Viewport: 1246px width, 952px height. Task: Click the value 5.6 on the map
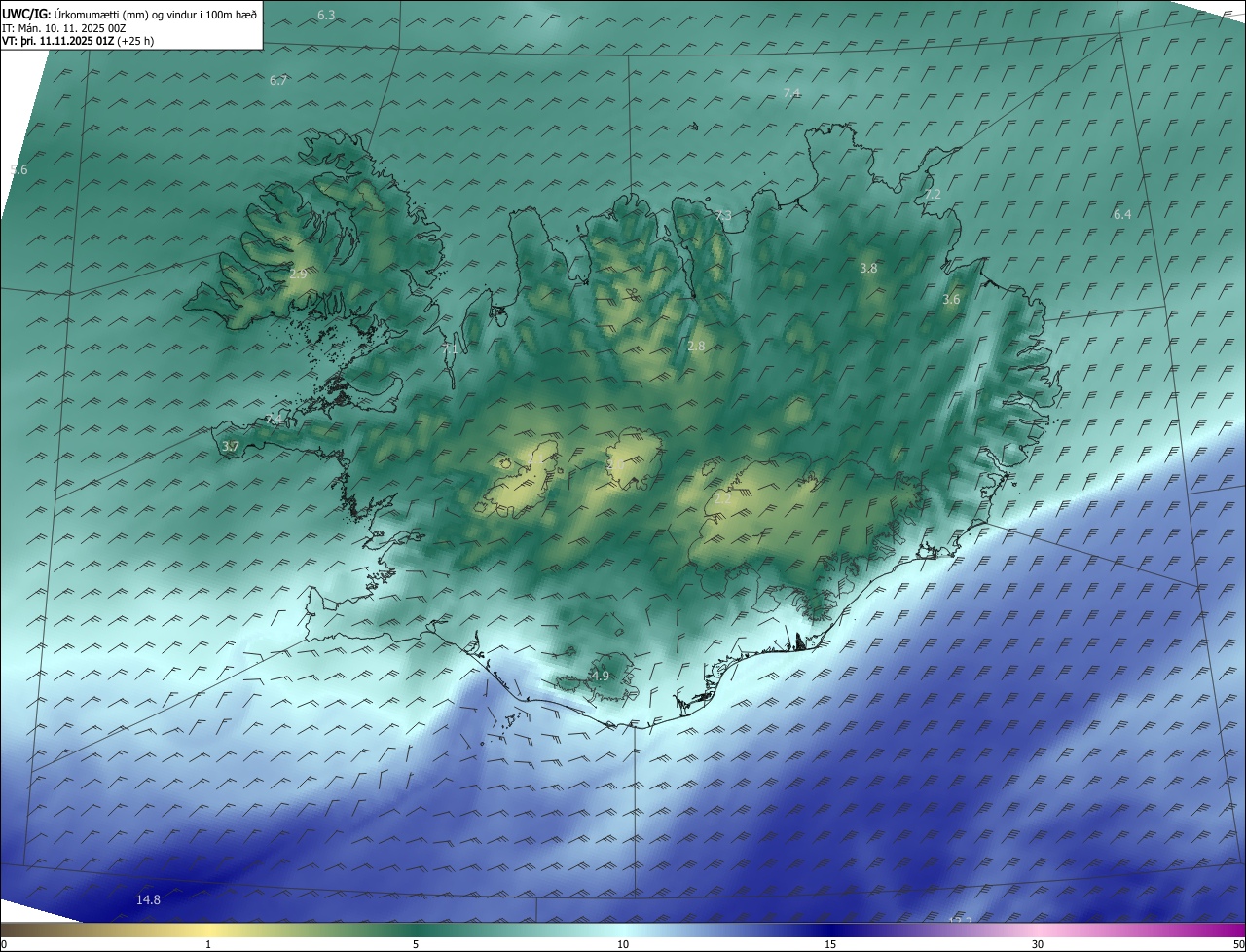[18, 169]
